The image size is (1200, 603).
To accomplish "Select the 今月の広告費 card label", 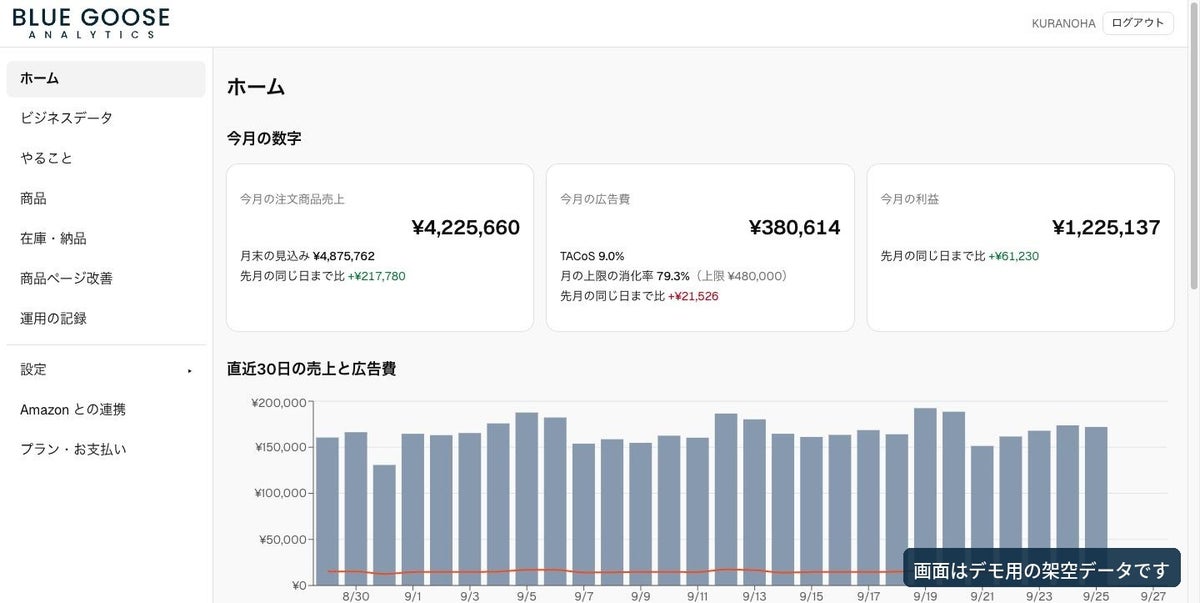I will 595,199.
